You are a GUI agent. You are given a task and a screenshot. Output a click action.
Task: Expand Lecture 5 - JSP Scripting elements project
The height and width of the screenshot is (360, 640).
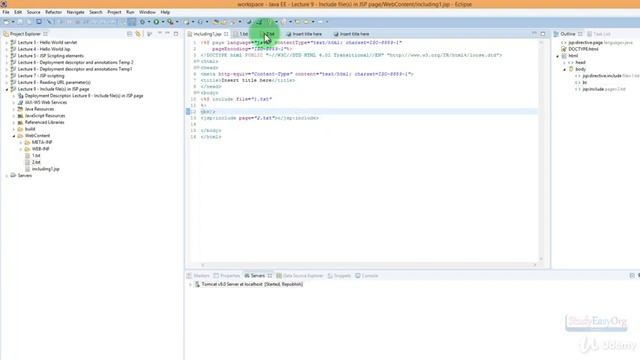click(x=7, y=56)
